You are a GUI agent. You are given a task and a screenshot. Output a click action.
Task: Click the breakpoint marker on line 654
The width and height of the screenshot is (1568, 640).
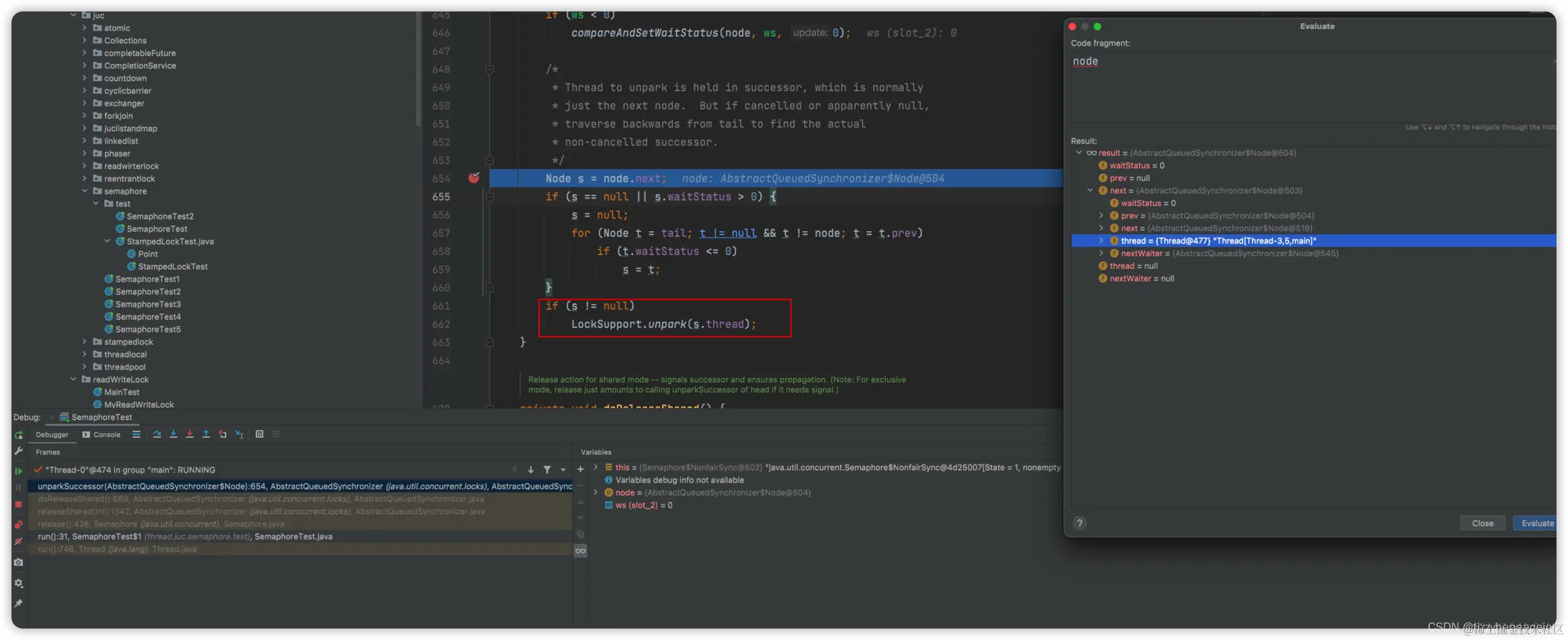(474, 178)
